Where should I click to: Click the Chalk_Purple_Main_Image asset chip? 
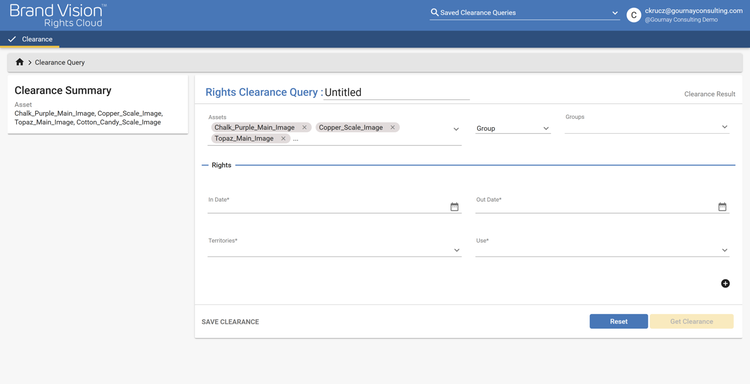point(261,128)
